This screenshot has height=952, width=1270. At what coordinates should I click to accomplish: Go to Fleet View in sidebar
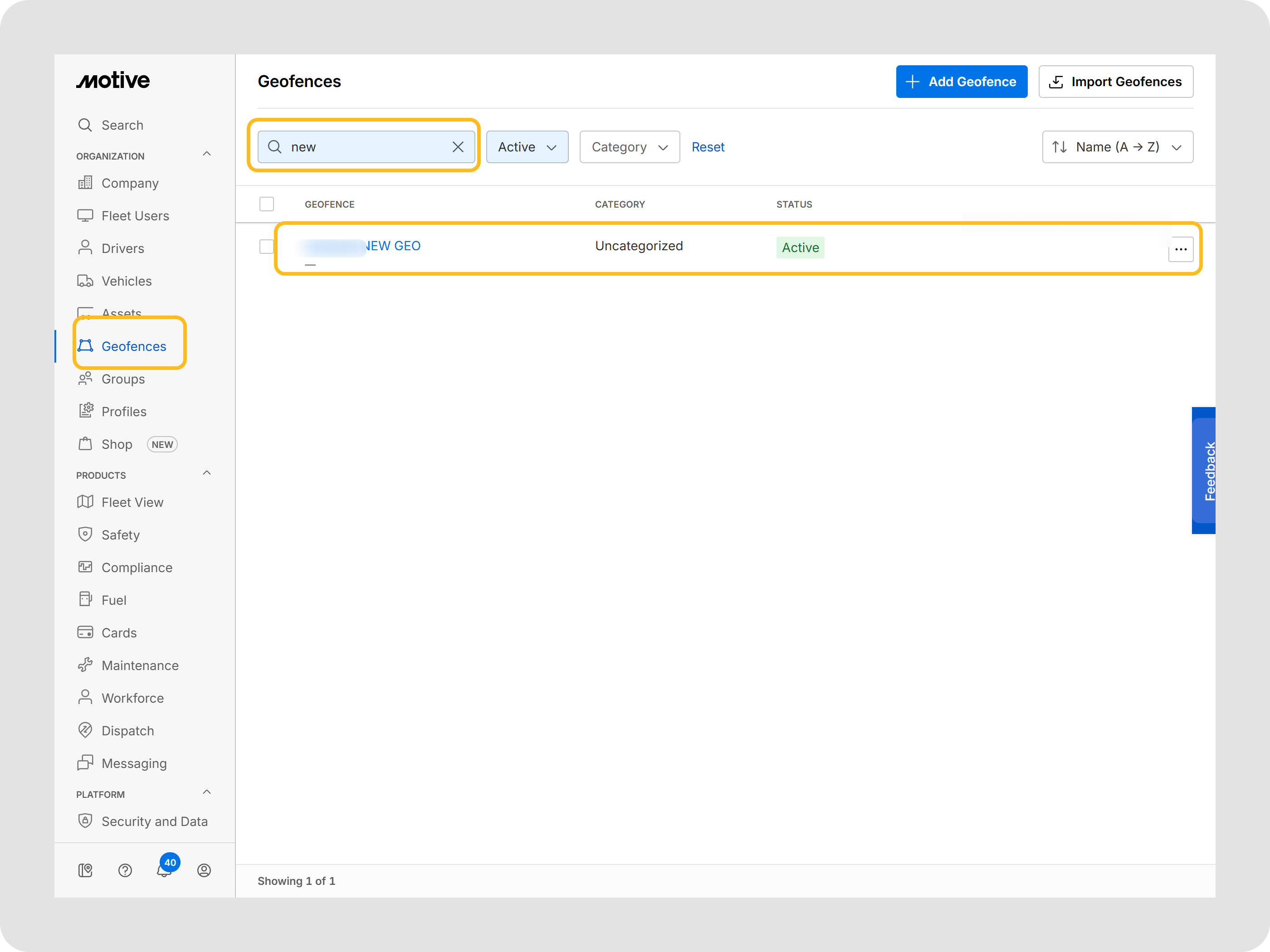[132, 502]
